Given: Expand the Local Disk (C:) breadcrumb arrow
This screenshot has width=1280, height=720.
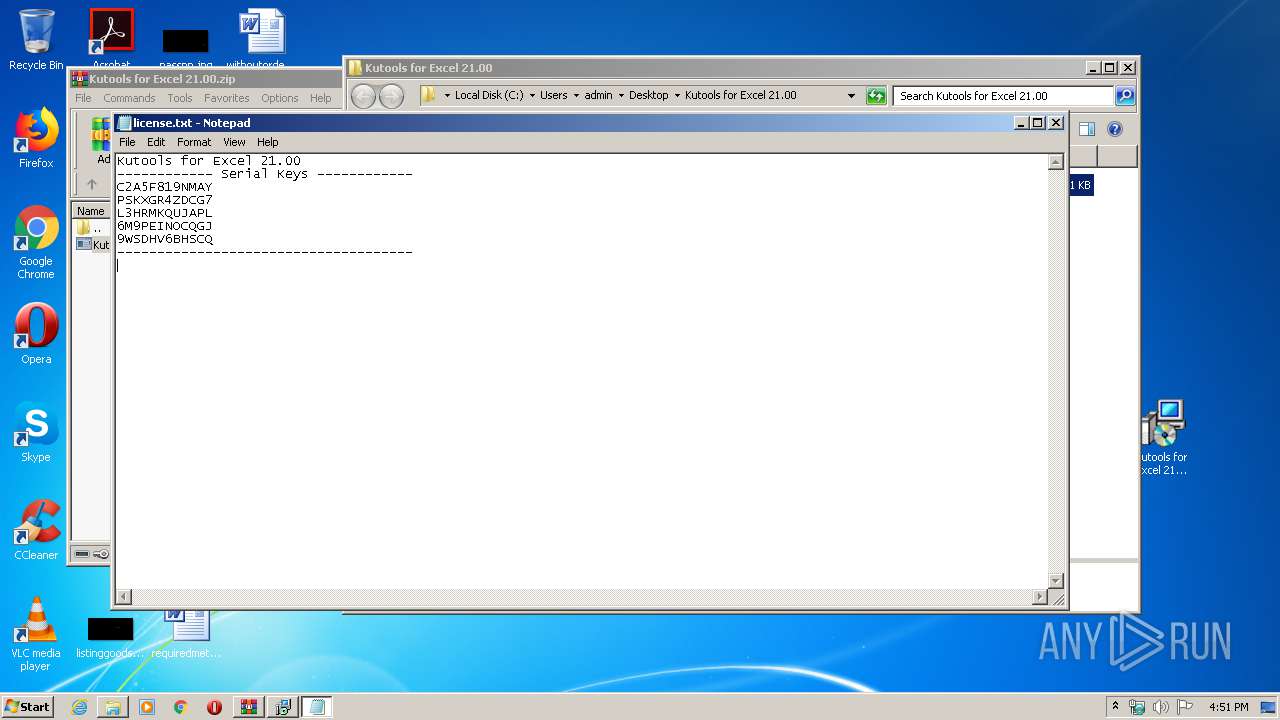Looking at the screenshot, I should 533,96.
